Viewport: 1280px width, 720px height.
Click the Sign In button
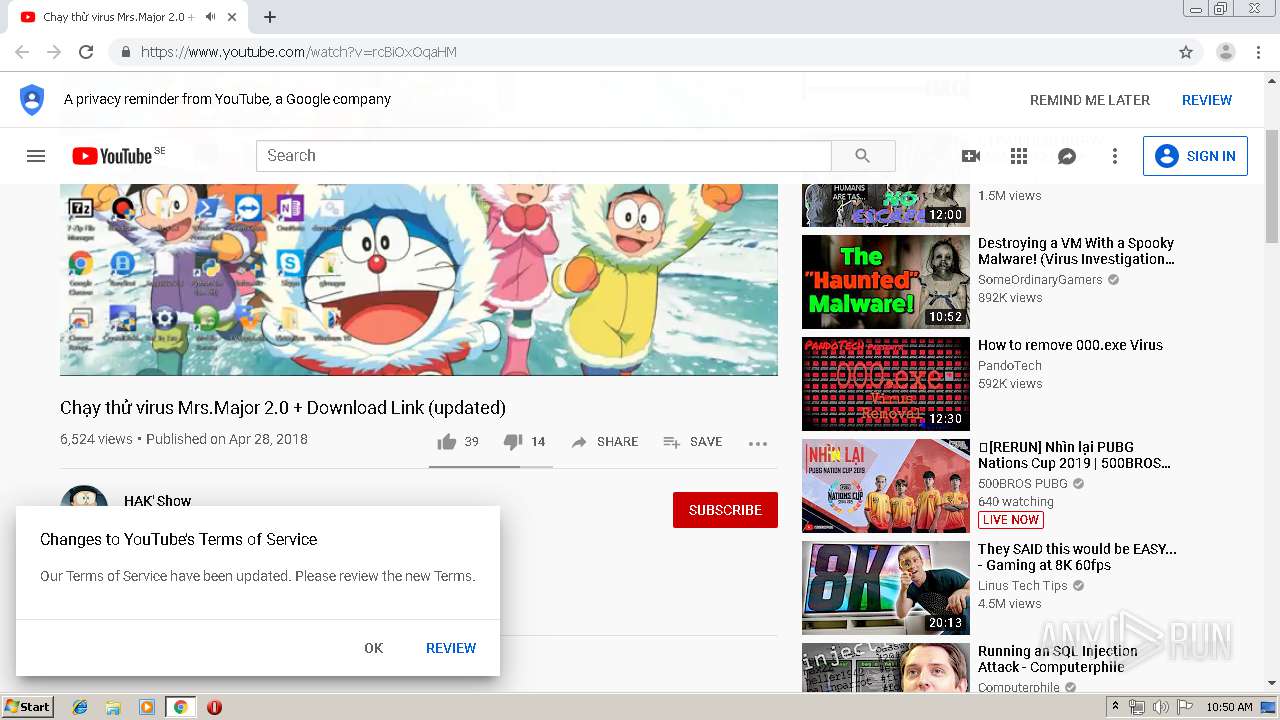(1195, 156)
